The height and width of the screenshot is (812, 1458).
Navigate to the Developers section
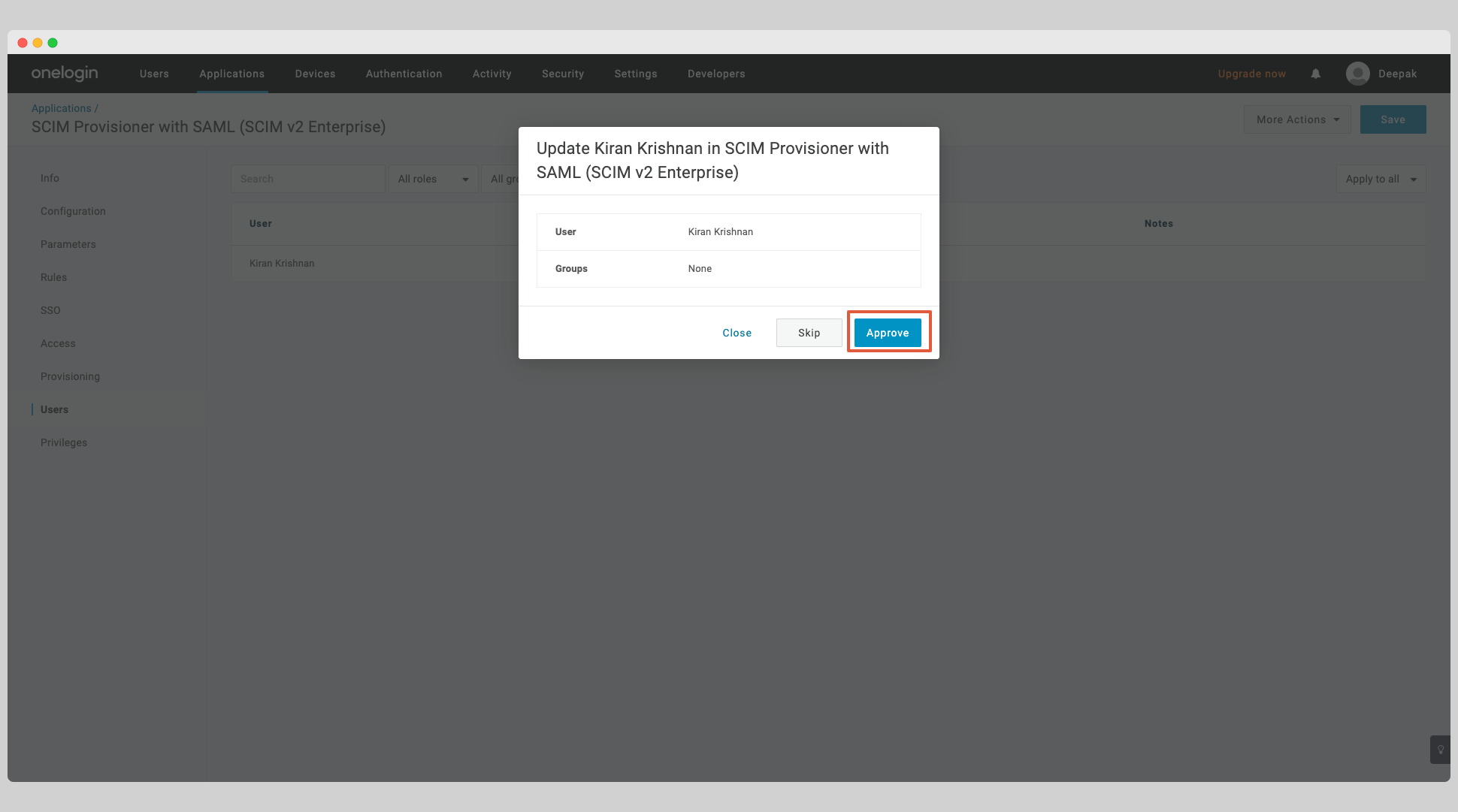tap(715, 74)
